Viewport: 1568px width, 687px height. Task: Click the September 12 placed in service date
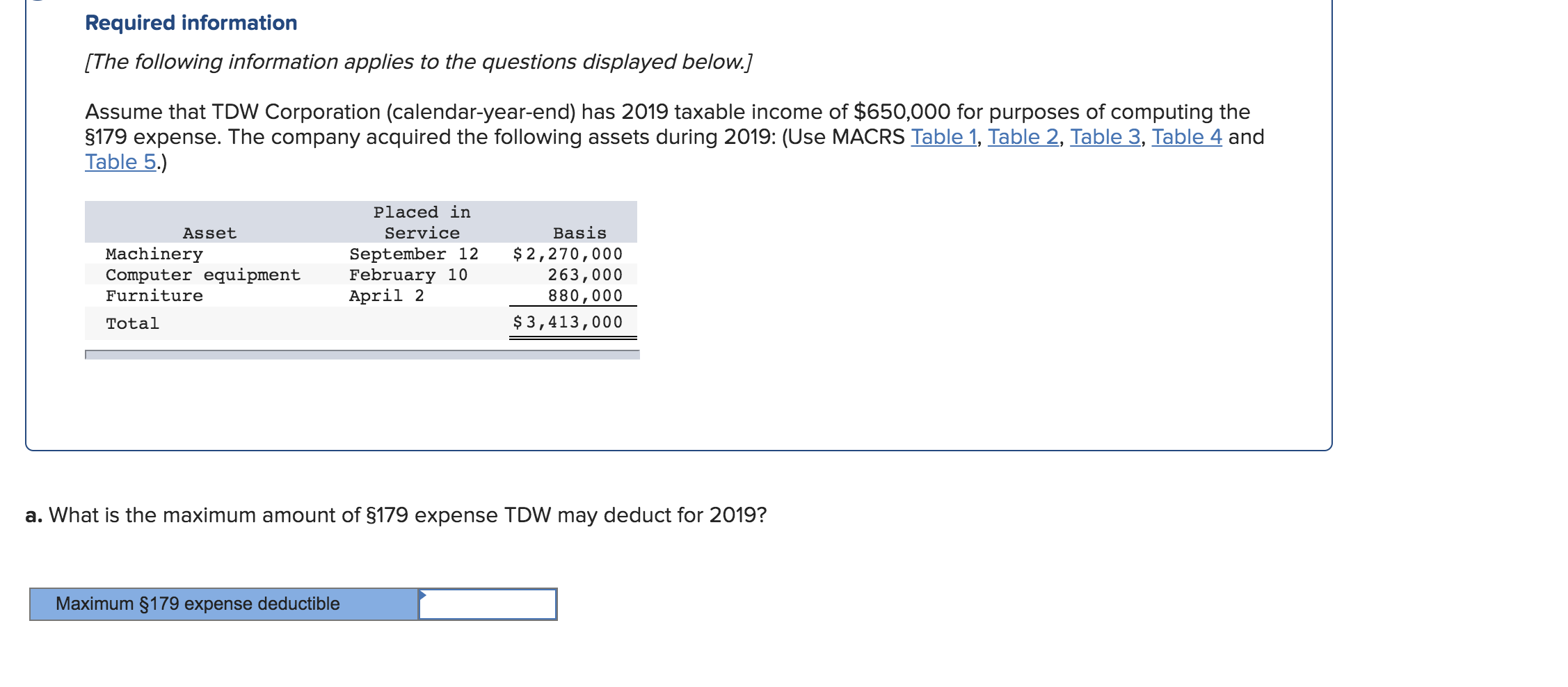coord(413,254)
